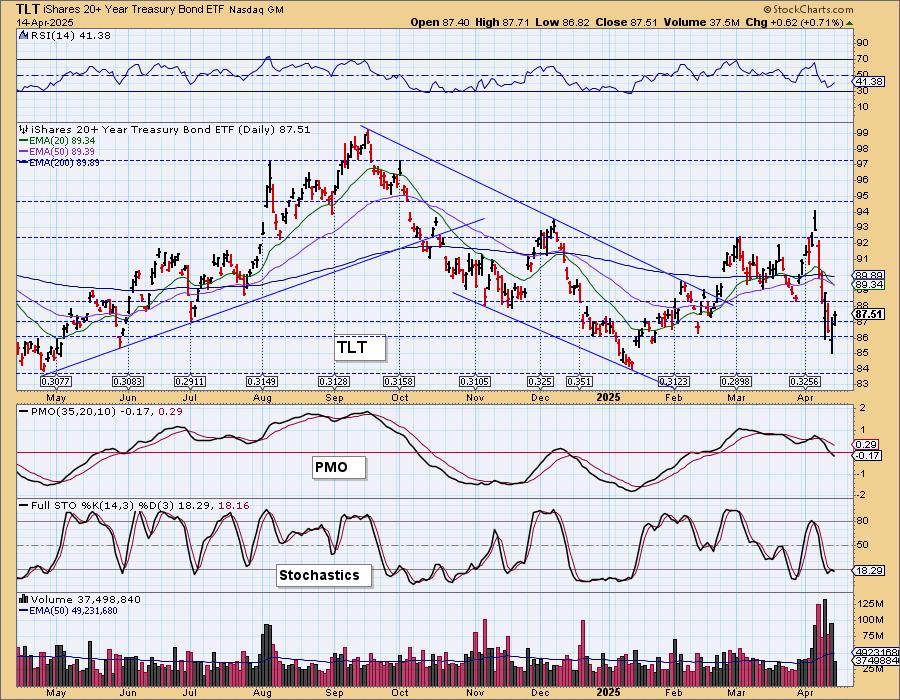Screen dimensions: 900x700
Task: Click the Volume legend bar icon
Action: tap(24, 599)
